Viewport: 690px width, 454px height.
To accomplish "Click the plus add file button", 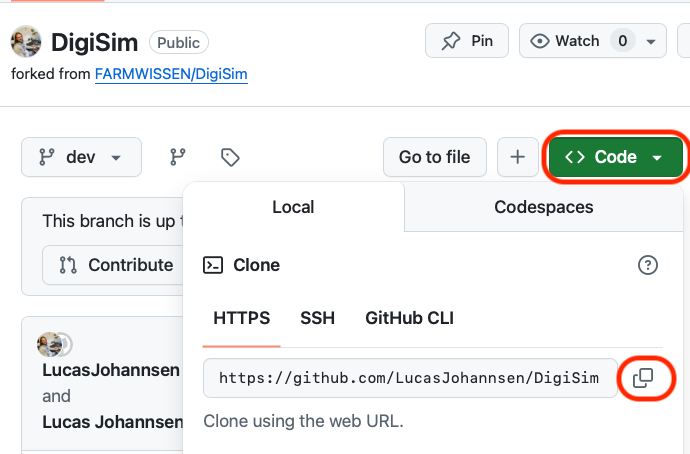I will pos(517,157).
